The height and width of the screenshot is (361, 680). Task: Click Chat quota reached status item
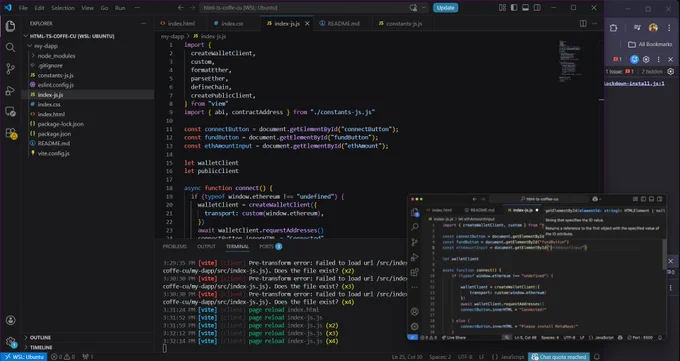(x=559, y=357)
